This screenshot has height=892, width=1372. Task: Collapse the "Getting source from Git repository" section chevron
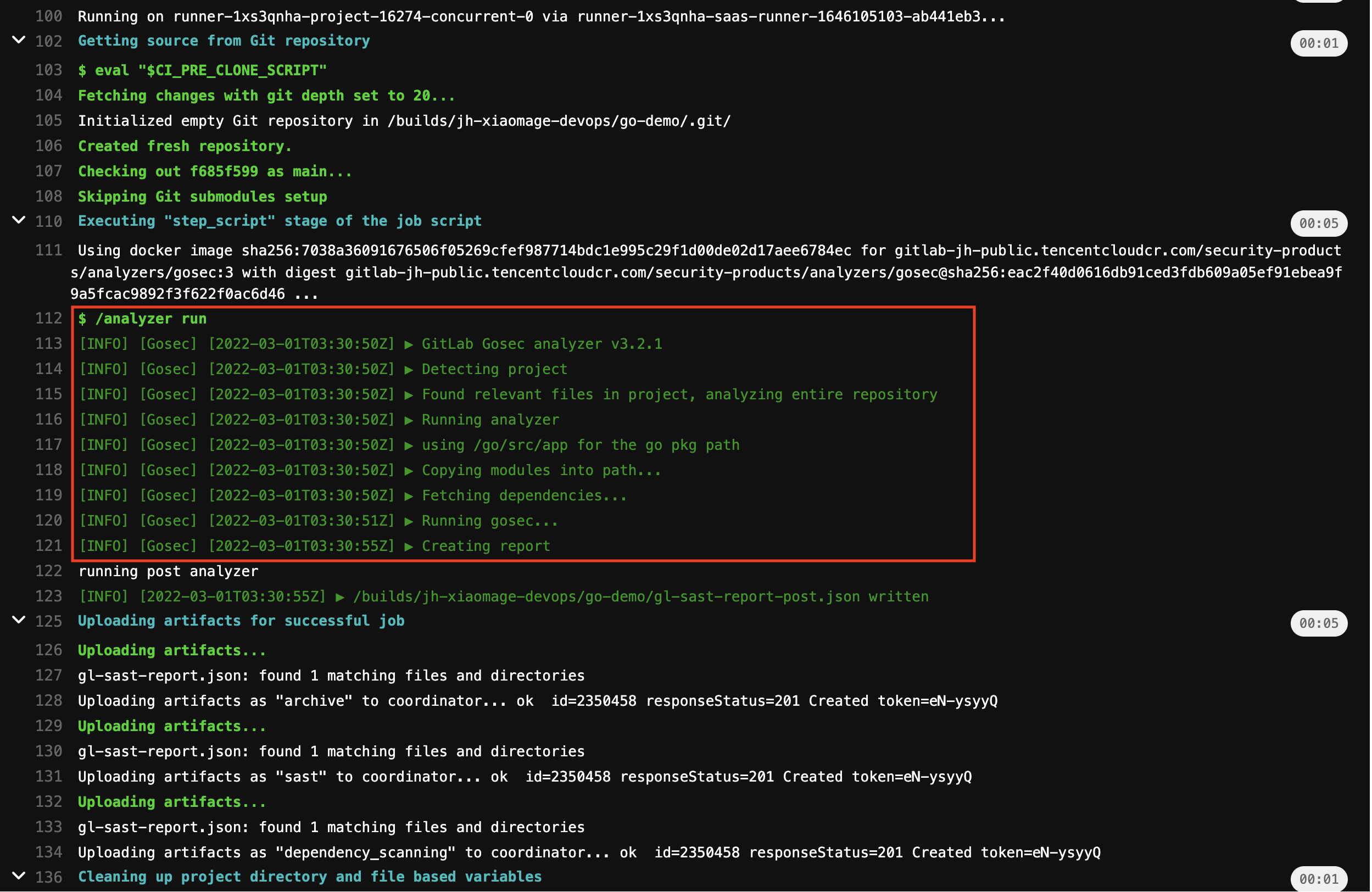pyautogui.click(x=19, y=40)
